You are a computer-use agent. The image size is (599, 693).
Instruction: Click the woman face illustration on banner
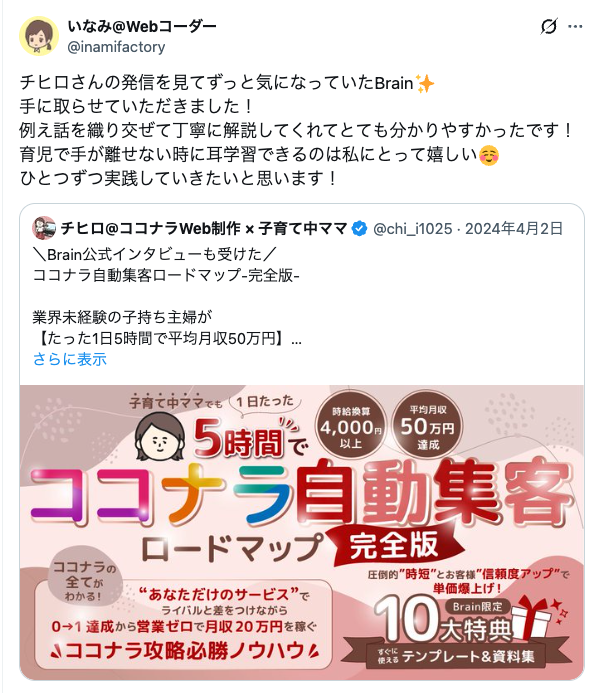(160, 437)
